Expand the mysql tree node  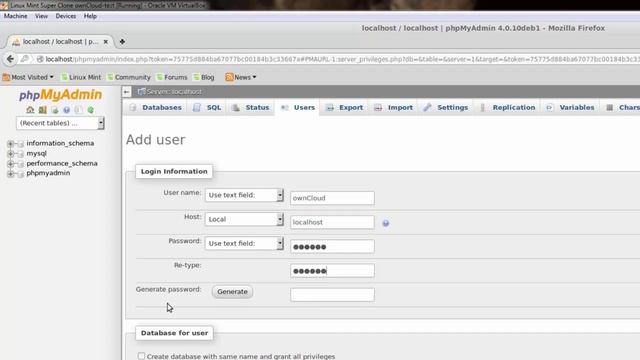(11, 154)
